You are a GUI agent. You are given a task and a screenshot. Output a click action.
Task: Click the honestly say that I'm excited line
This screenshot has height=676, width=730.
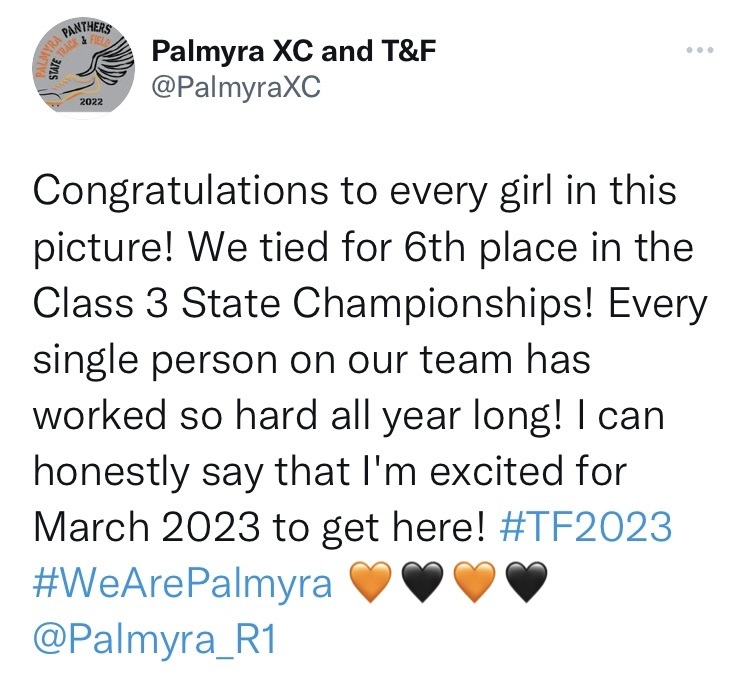[330, 471]
